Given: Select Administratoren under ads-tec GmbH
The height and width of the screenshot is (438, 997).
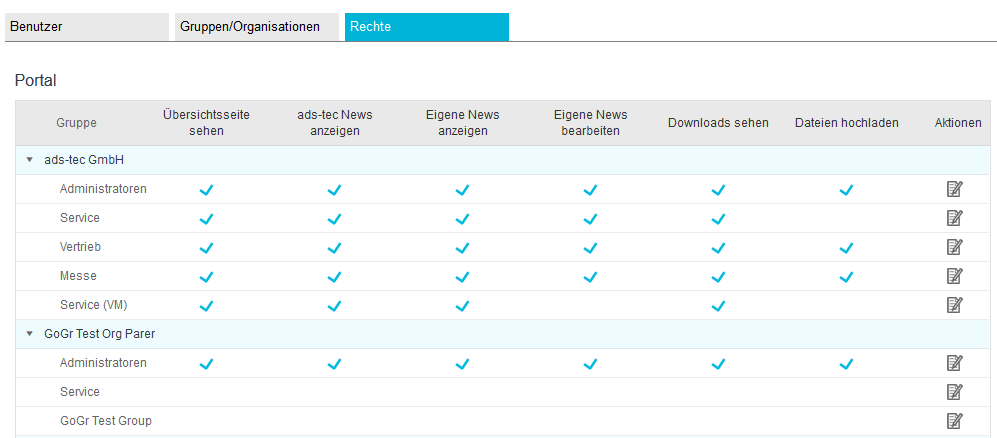Looking at the screenshot, I should point(103,189).
